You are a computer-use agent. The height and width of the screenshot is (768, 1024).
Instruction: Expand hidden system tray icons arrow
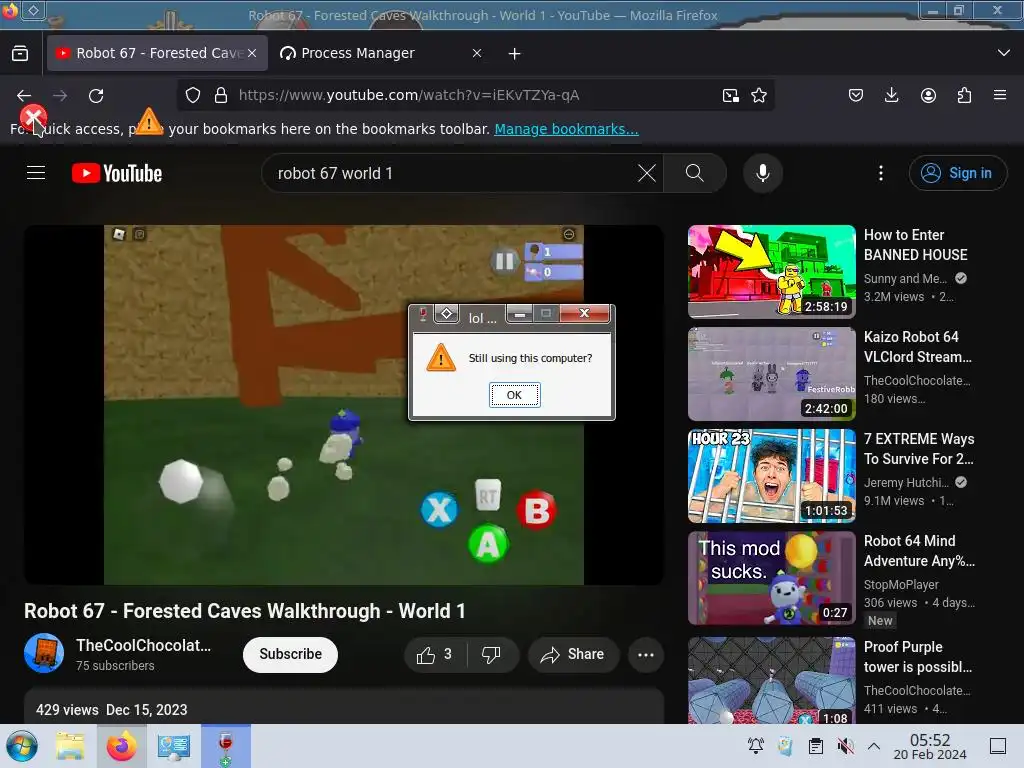pyautogui.click(x=874, y=746)
